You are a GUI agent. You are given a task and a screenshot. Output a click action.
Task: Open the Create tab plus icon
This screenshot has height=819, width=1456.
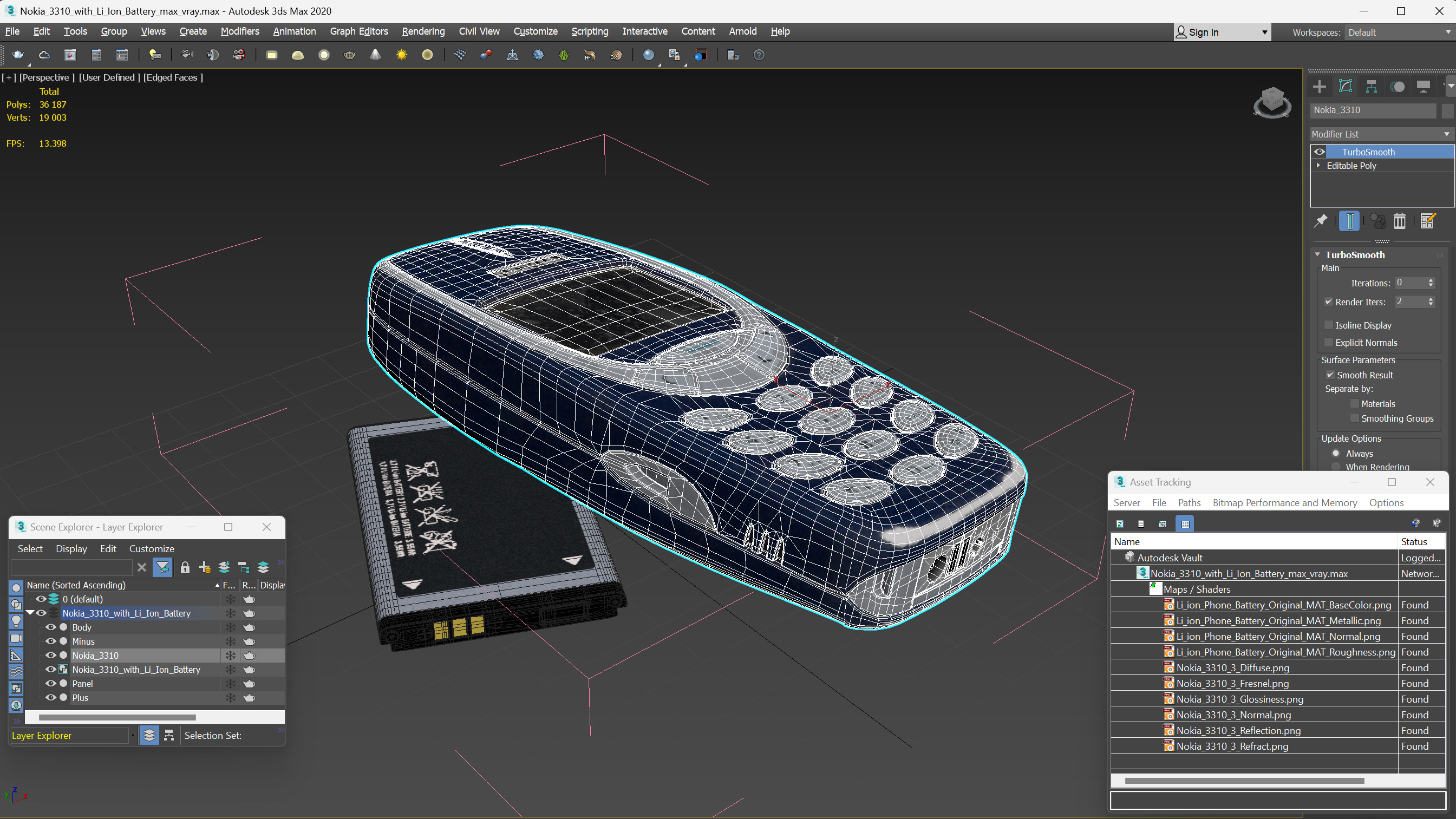click(1319, 87)
